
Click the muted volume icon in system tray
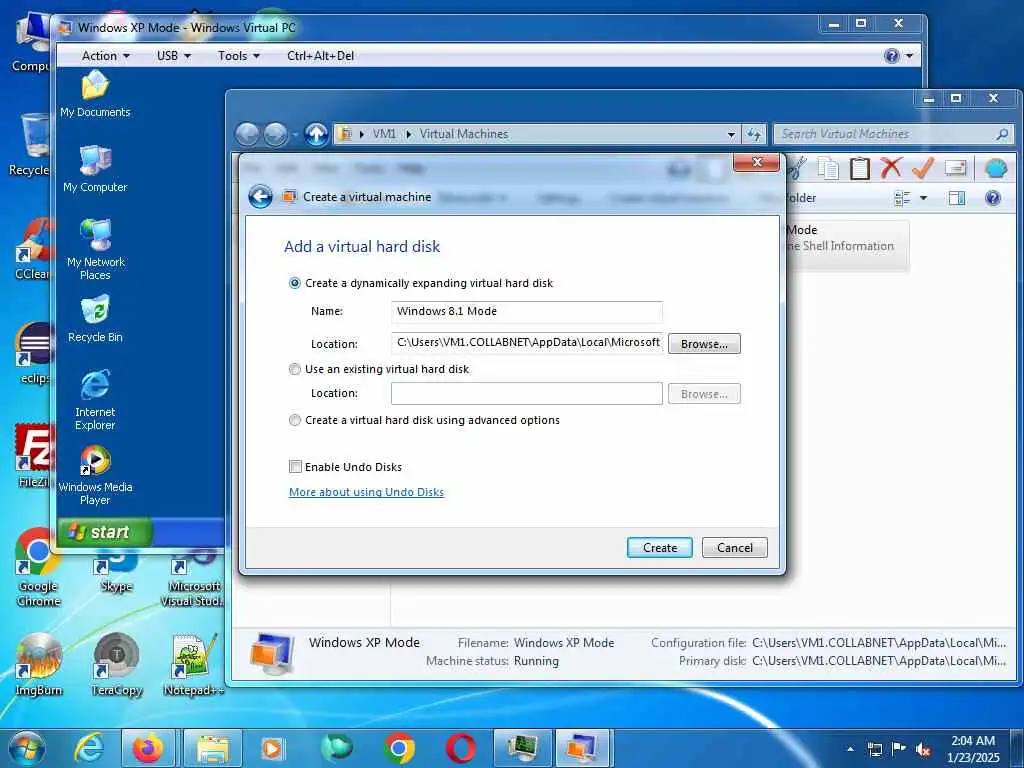923,749
